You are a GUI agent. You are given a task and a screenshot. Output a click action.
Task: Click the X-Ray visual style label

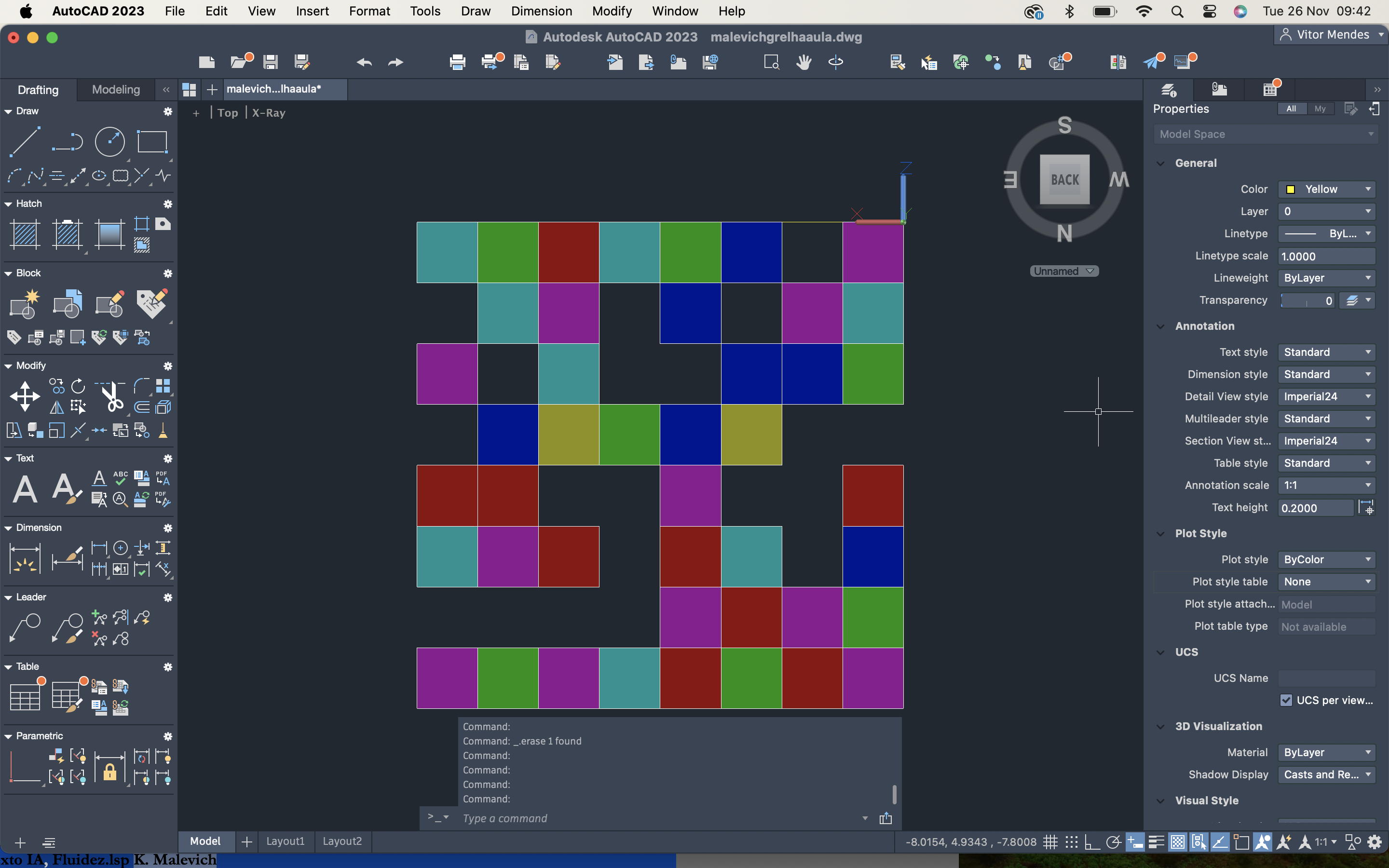pos(269,113)
